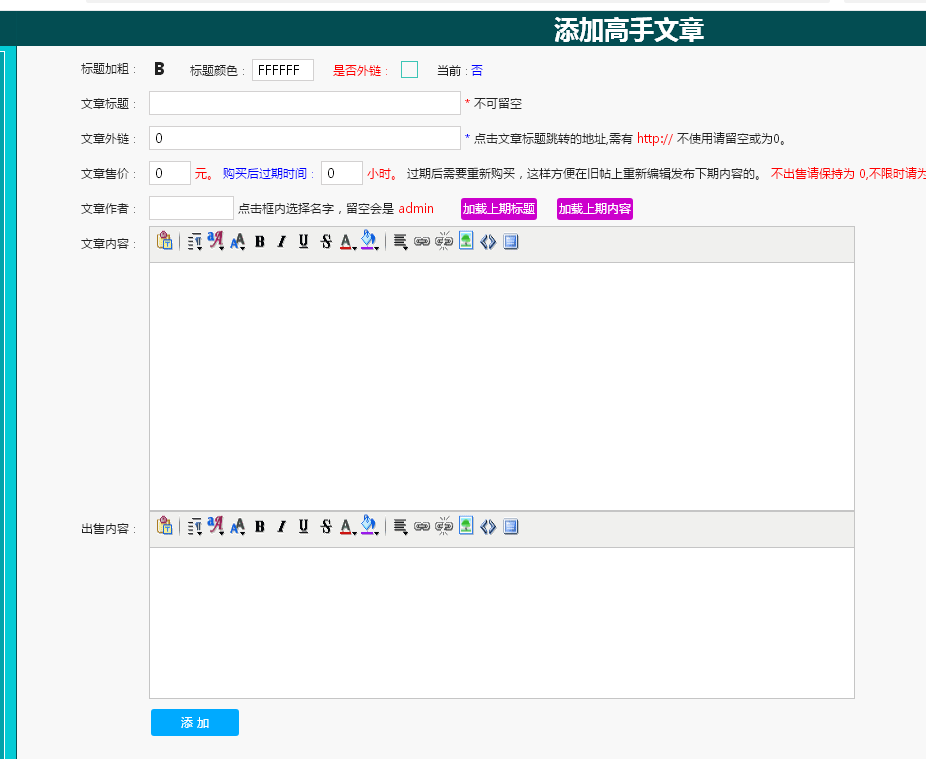Click the blue 否 link after 当前
This screenshot has height=759, width=926.
coord(477,70)
